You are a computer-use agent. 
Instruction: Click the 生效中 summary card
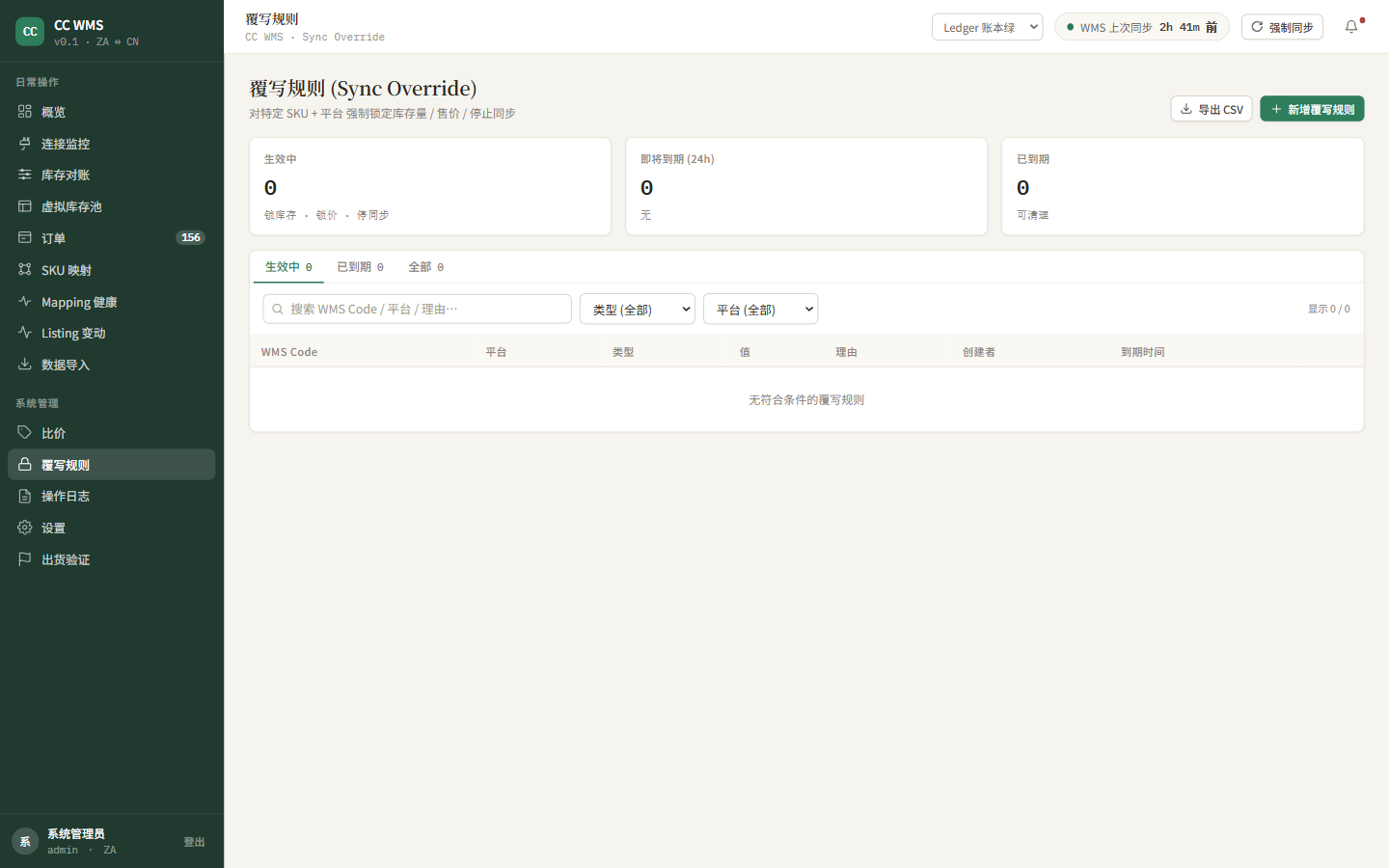click(430, 186)
